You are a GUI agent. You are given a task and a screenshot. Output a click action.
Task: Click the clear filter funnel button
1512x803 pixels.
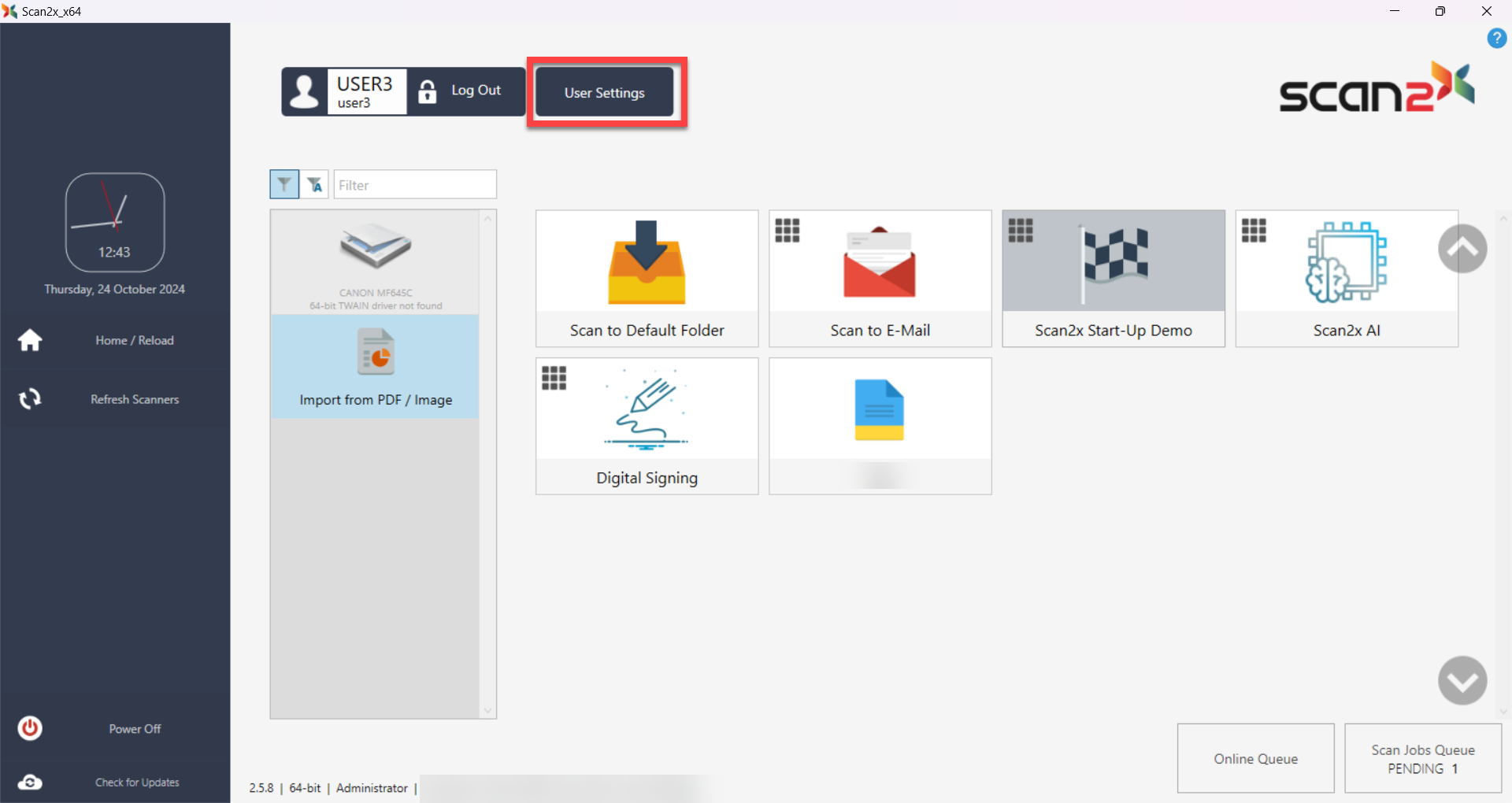[315, 184]
